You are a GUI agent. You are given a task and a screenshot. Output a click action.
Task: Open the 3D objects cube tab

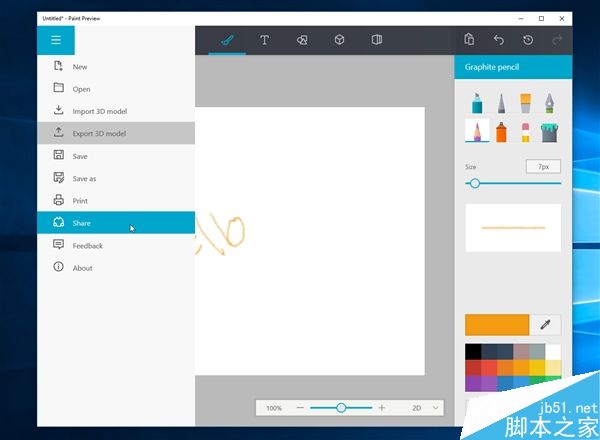point(339,40)
